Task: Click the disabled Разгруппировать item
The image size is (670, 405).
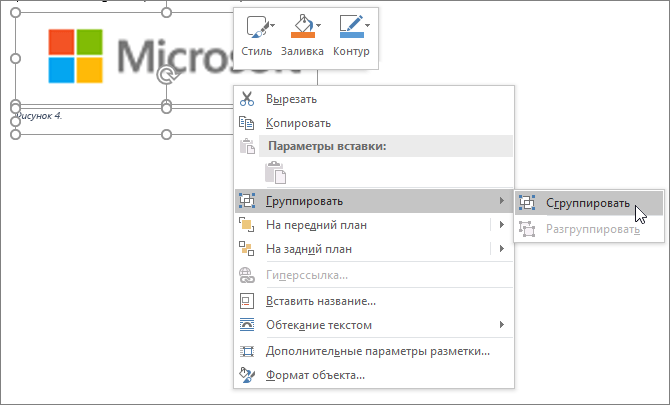Action: tap(589, 229)
